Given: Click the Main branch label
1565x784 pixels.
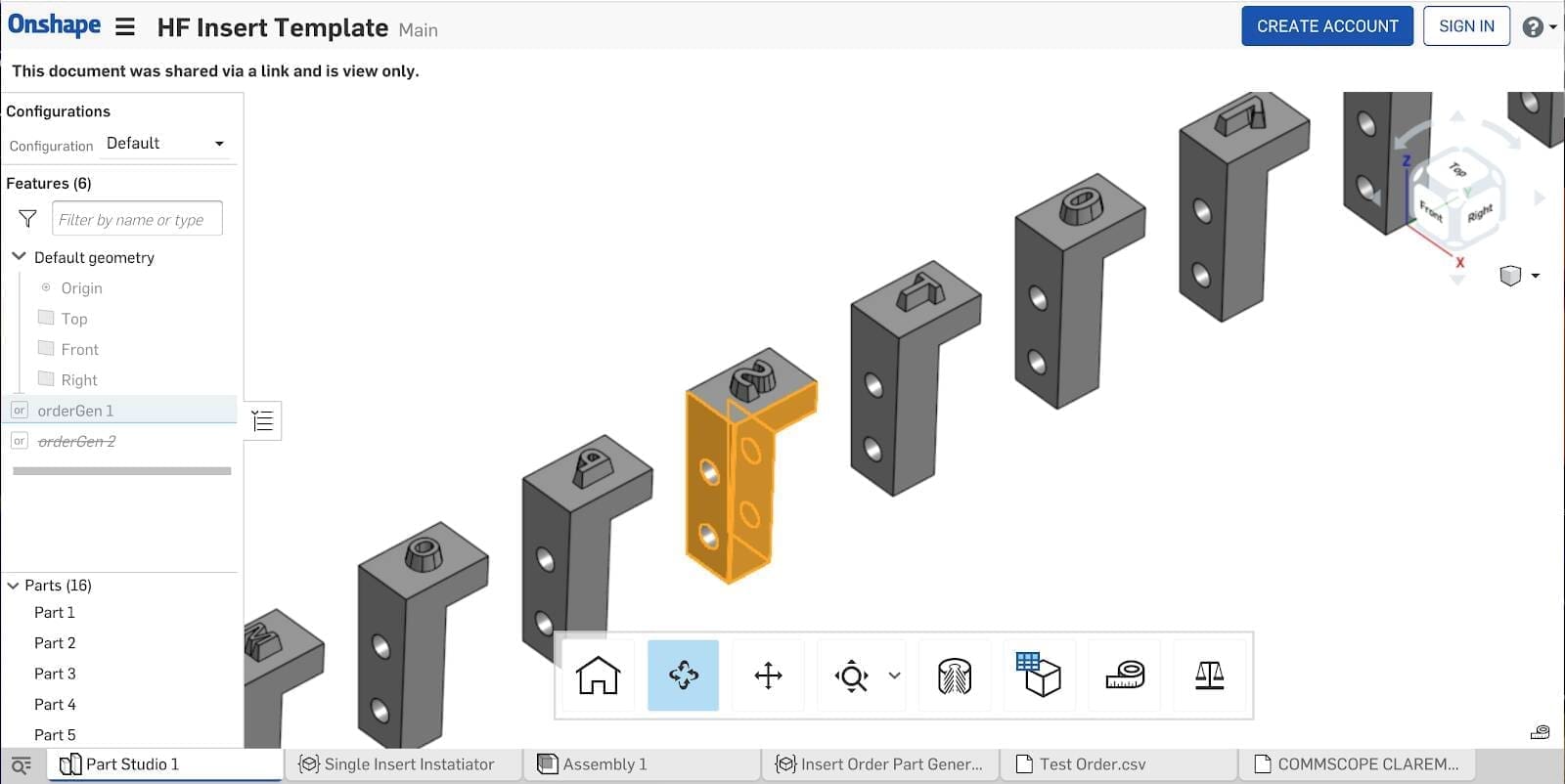Looking at the screenshot, I should (419, 30).
